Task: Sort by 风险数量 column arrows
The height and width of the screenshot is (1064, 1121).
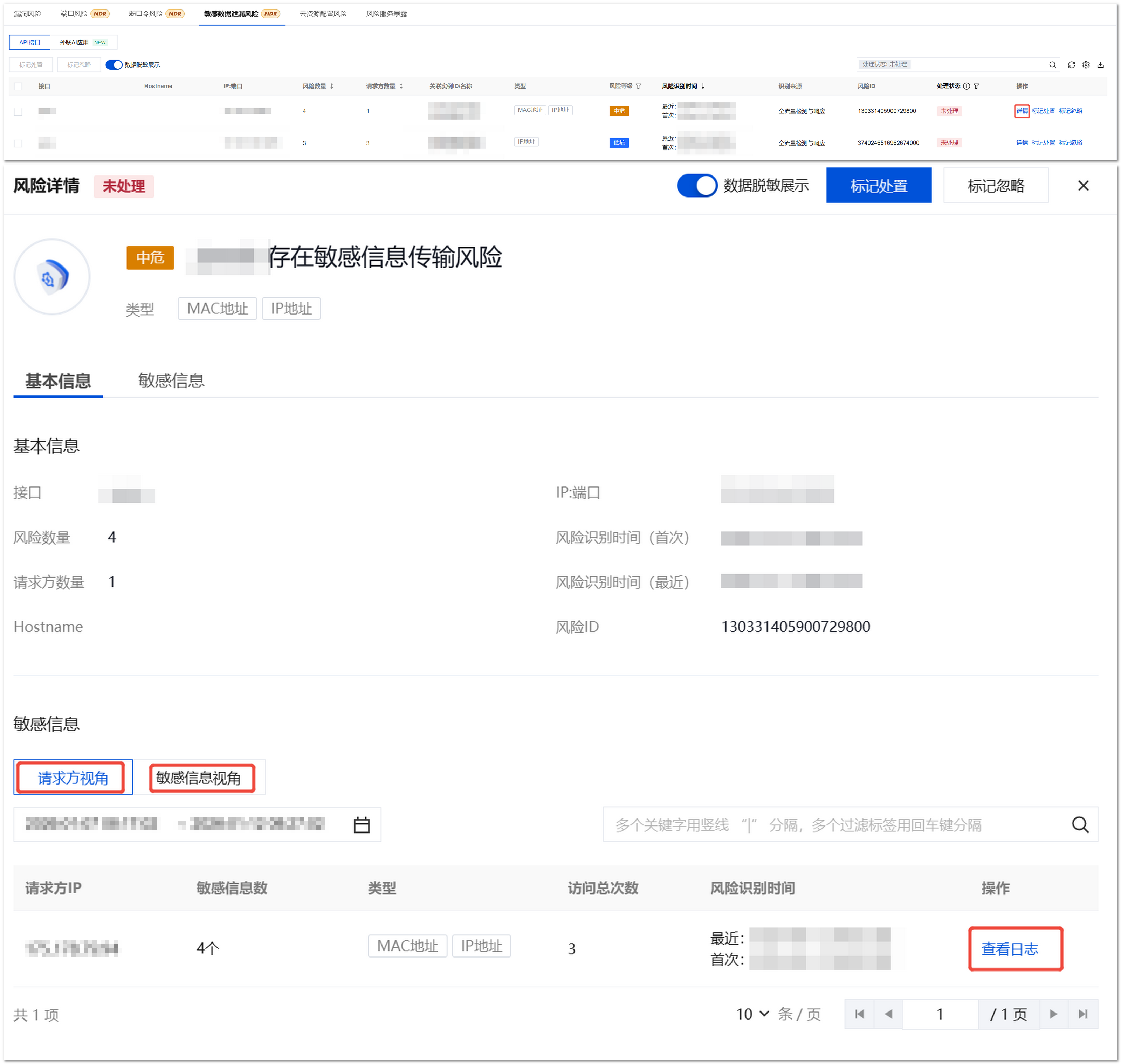Action: [x=332, y=86]
